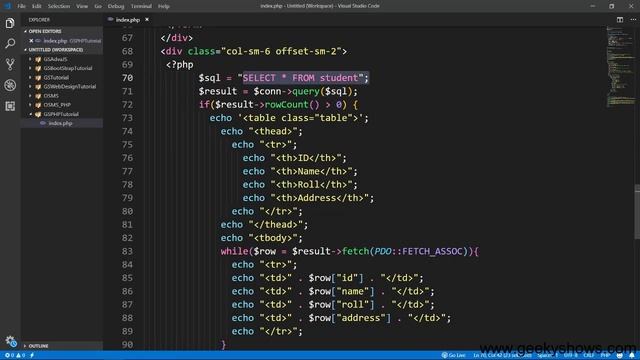
Task: Click line and column indicator in status bar
Action: tap(503, 356)
